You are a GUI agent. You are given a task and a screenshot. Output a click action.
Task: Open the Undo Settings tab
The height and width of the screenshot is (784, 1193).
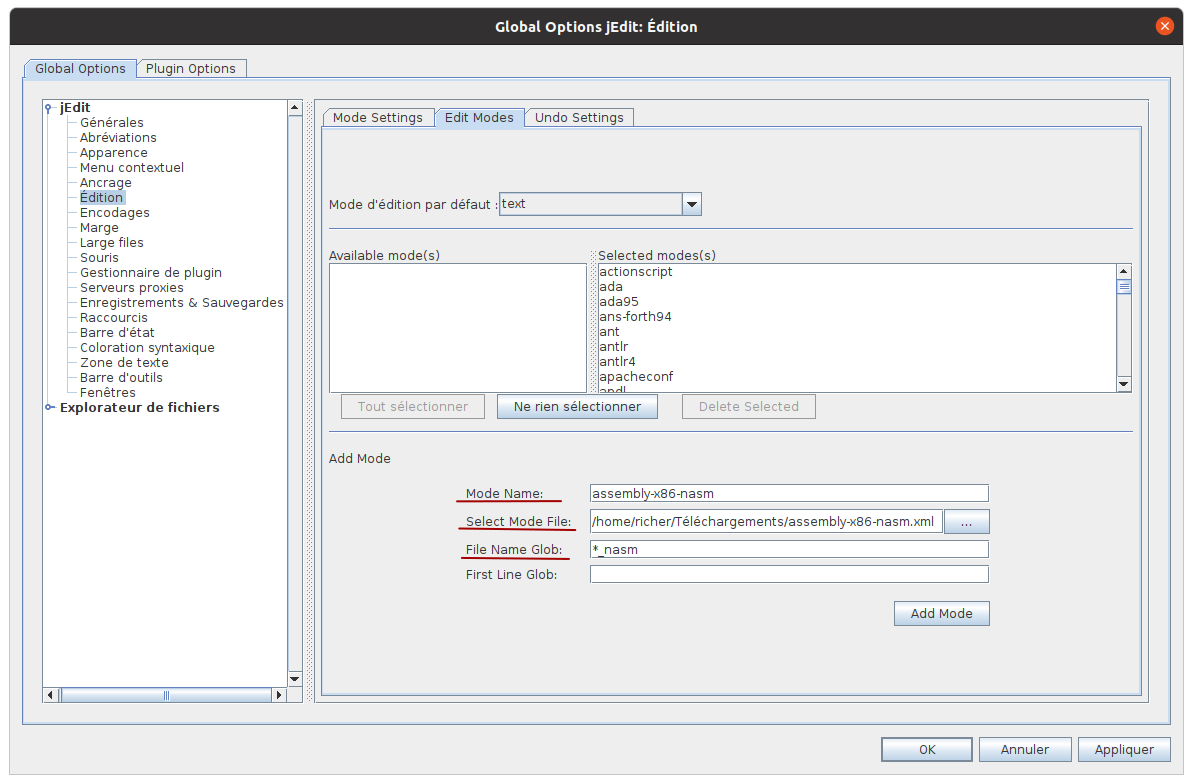coord(579,118)
